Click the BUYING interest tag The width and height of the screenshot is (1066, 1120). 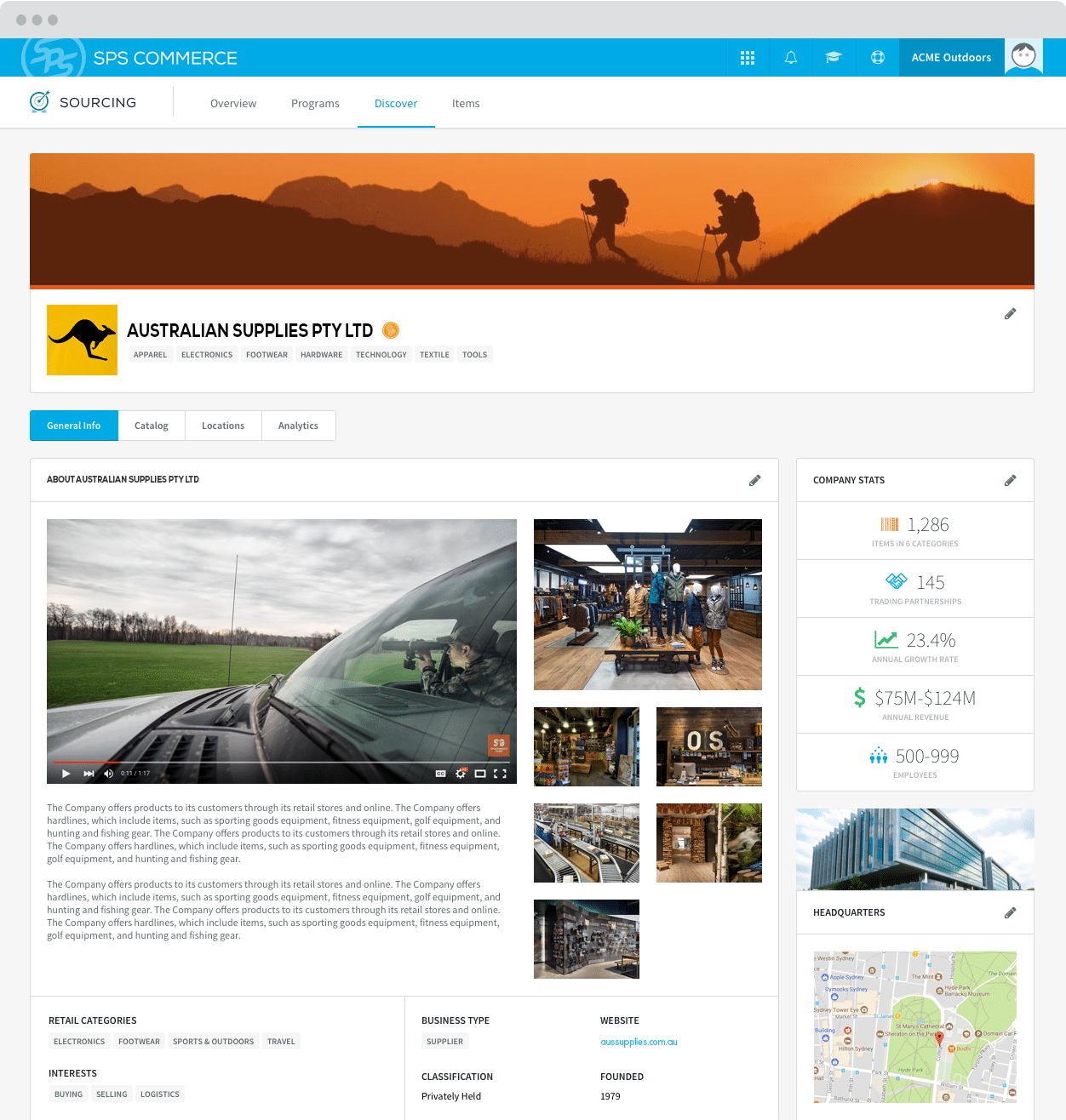(68, 1094)
